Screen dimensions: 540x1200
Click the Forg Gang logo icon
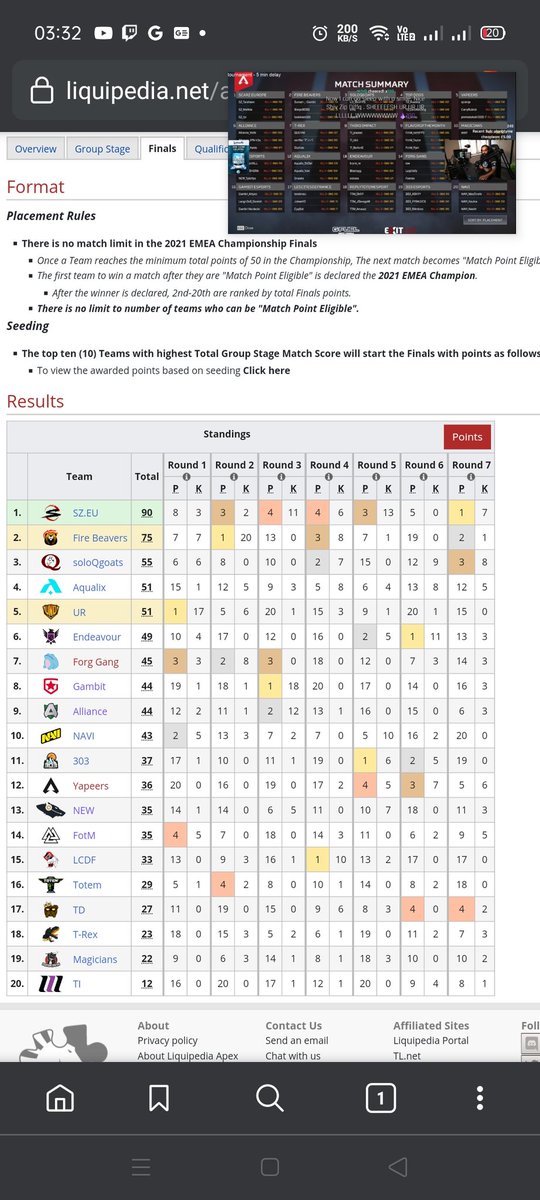[x=52, y=661]
